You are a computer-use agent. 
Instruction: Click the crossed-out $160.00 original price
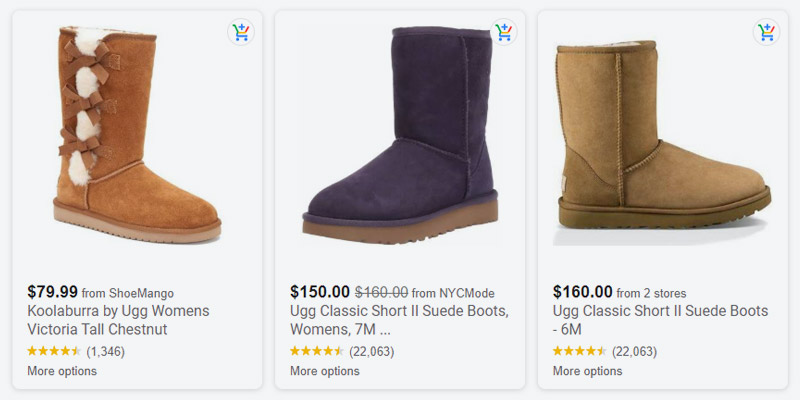[x=382, y=293]
